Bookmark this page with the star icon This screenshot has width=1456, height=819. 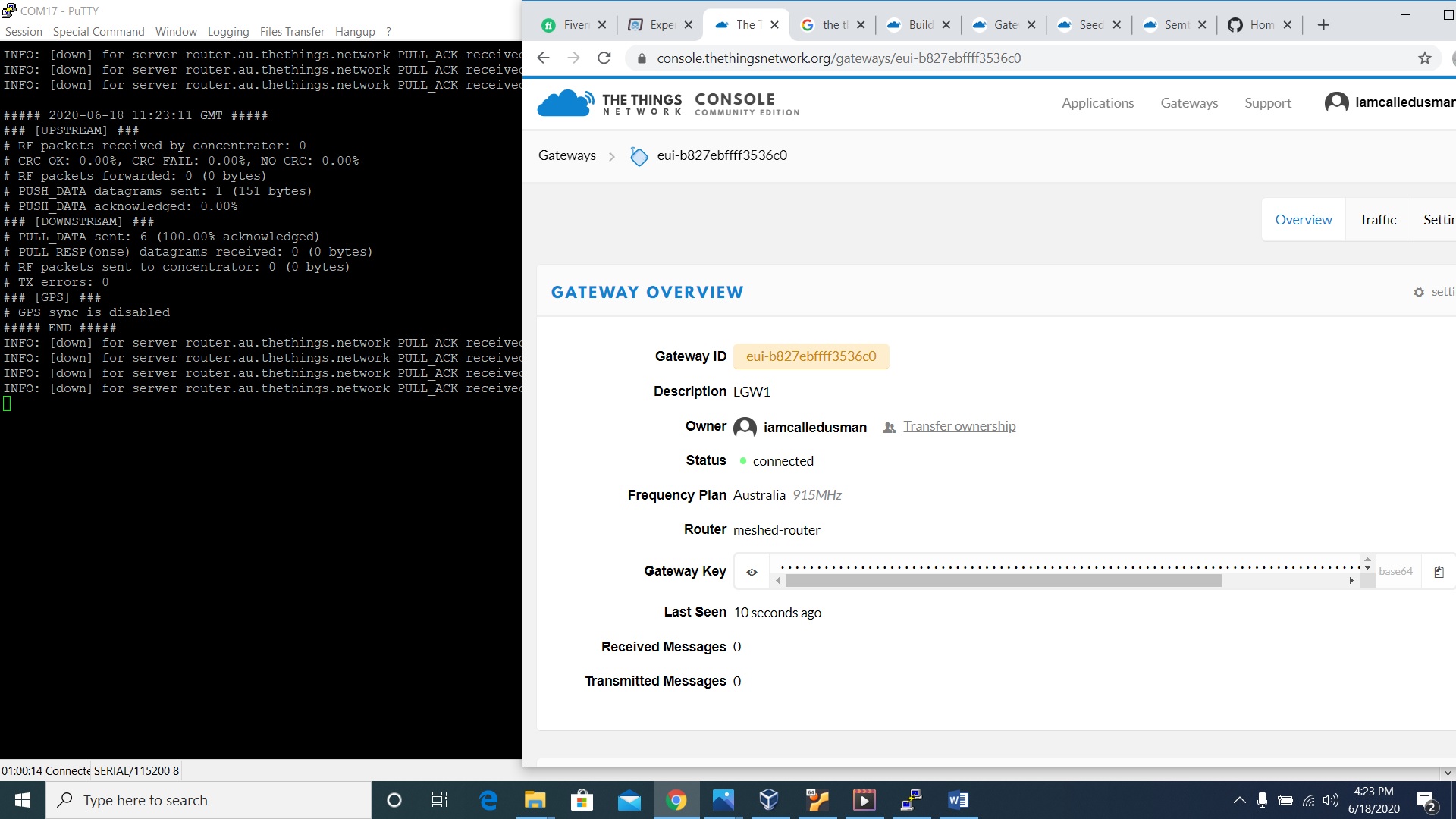tap(1424, 58)
